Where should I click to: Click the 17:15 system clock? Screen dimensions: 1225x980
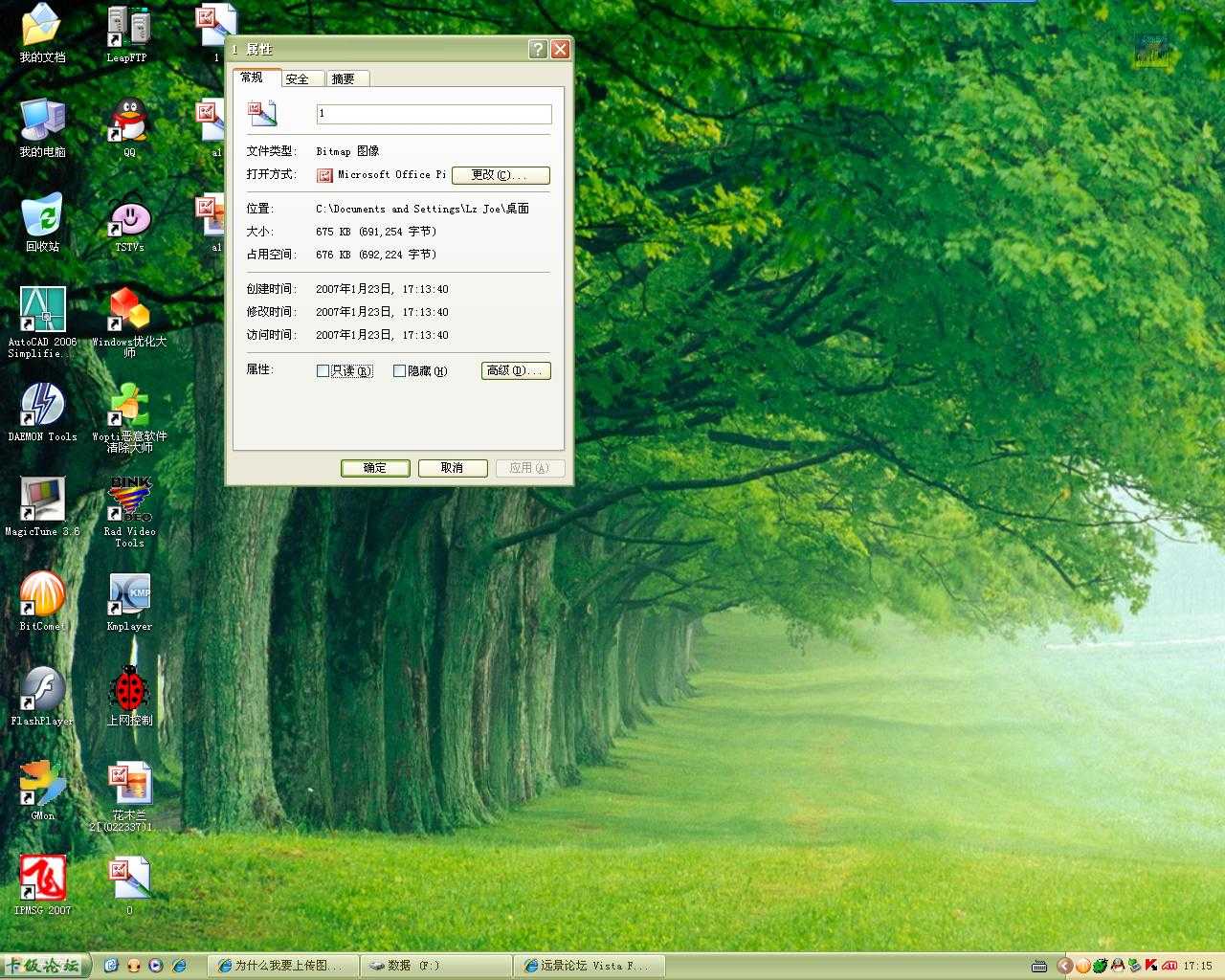[1197, 967]
